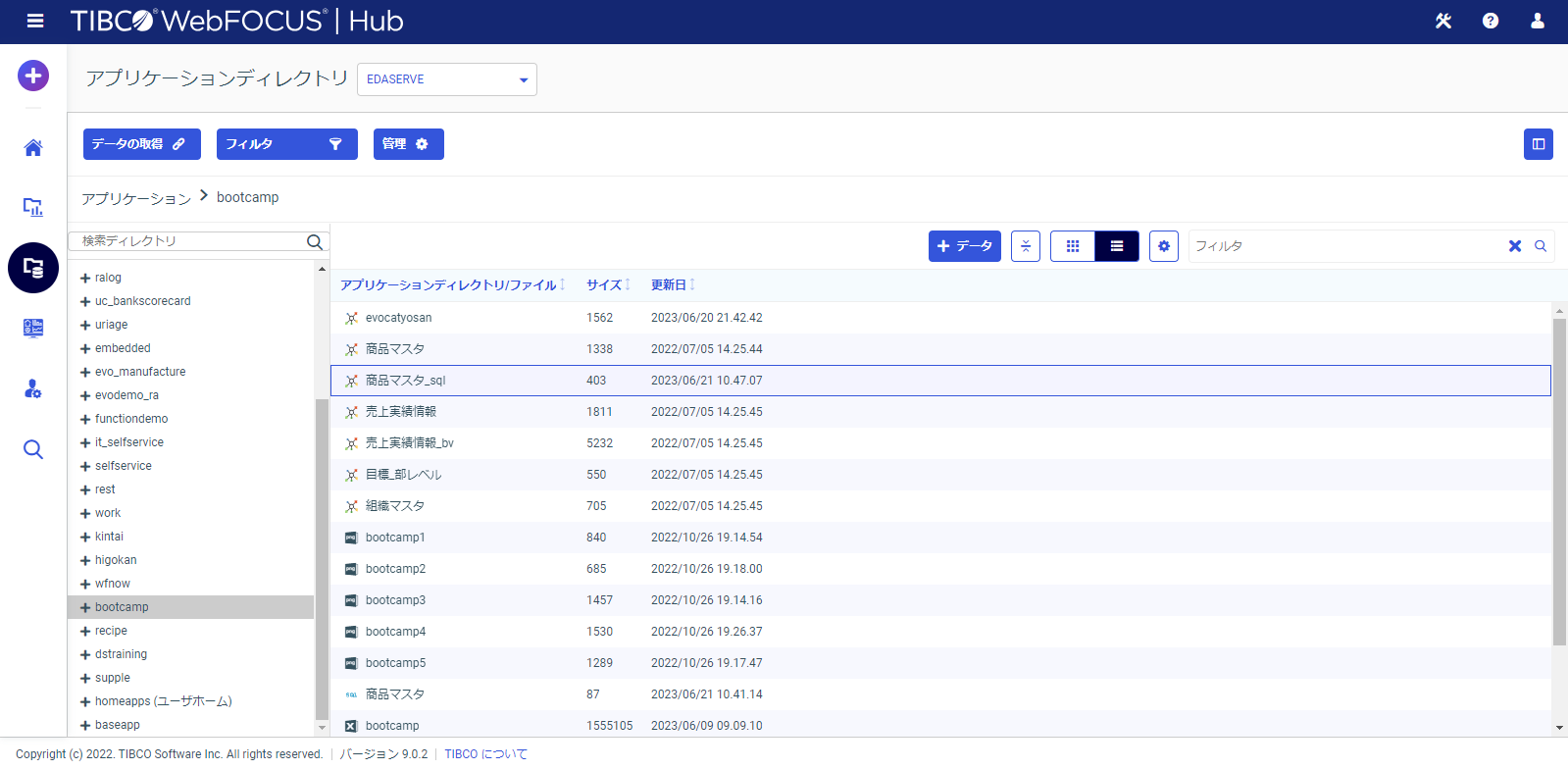The image size is (1568, 770).
Task: Expand the recipe folder in tree
Action: pos(85,632)
